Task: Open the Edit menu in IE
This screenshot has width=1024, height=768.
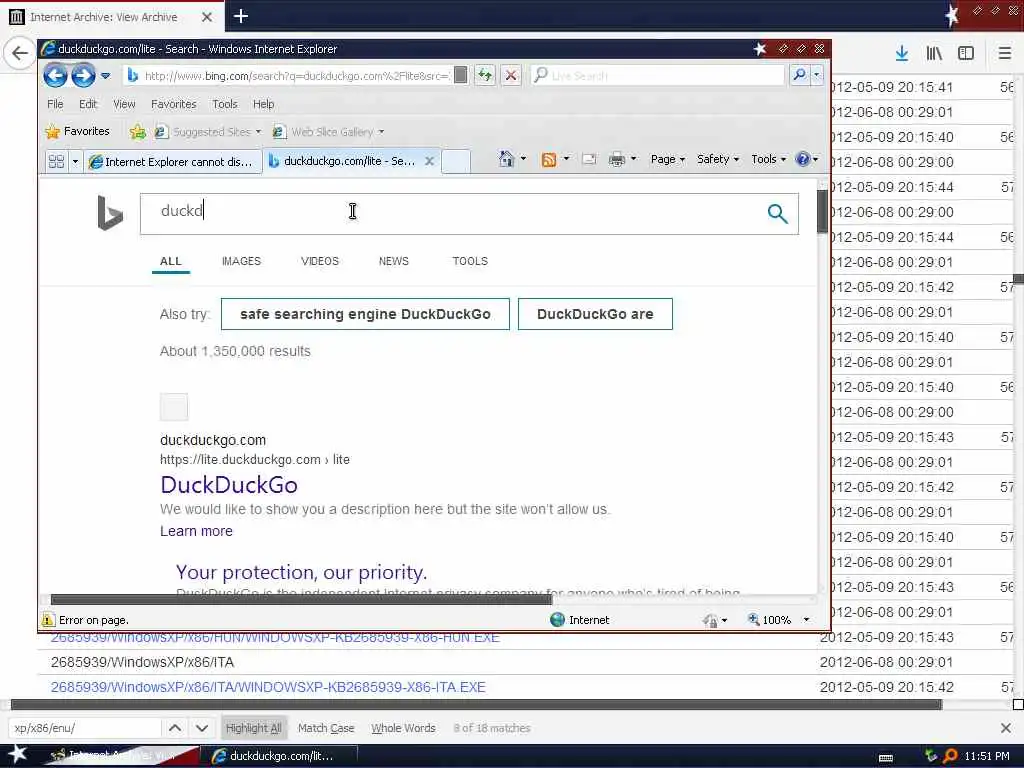Action: point(88,104)
